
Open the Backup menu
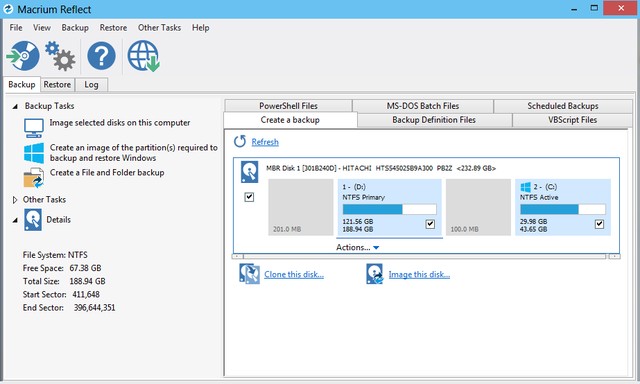point(75,28)
